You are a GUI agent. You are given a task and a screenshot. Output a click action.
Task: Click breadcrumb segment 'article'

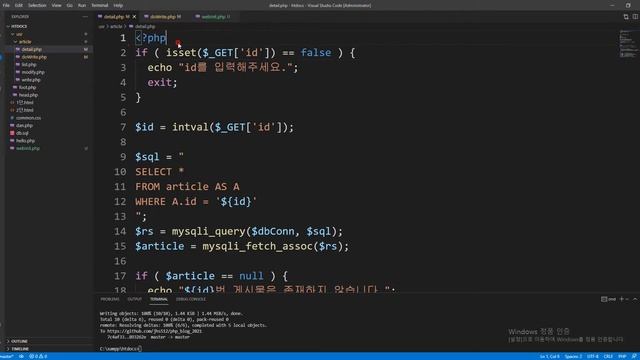tap(116, 27)
